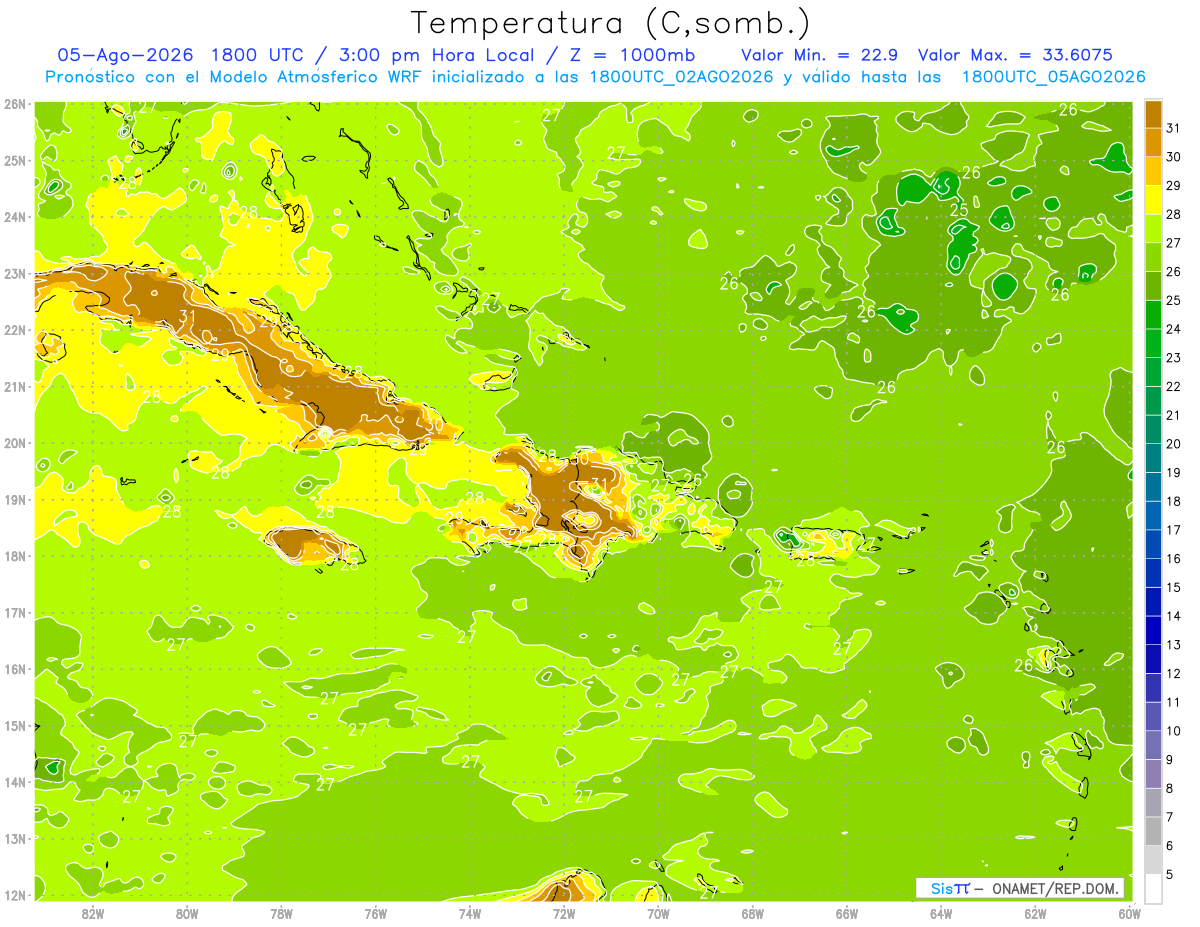Click the gray legend swatch between 6 and 7

[1153, 831]
